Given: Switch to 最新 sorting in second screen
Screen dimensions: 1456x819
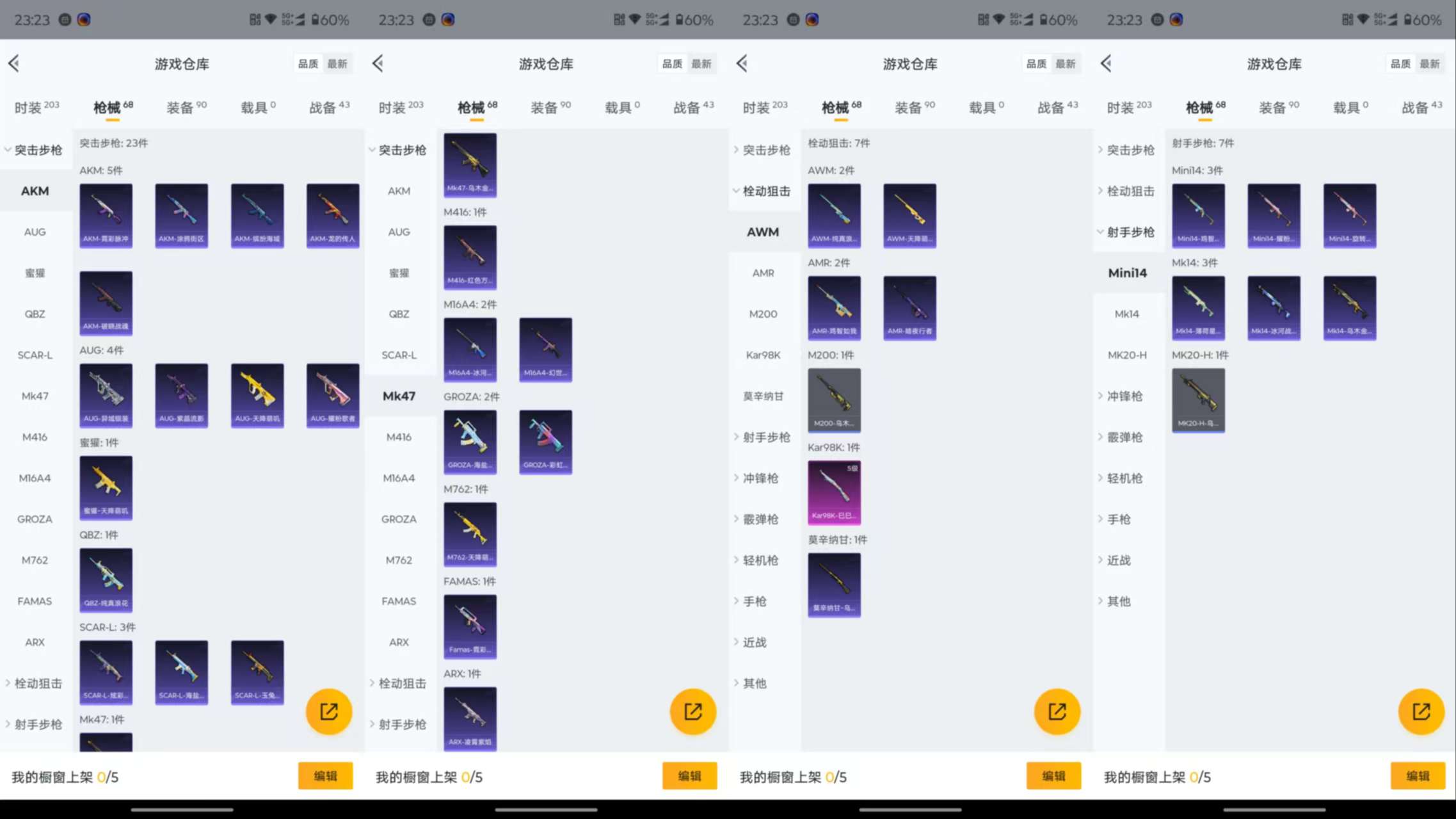Looking at the screenshot, I should click(x=701, y=64).
